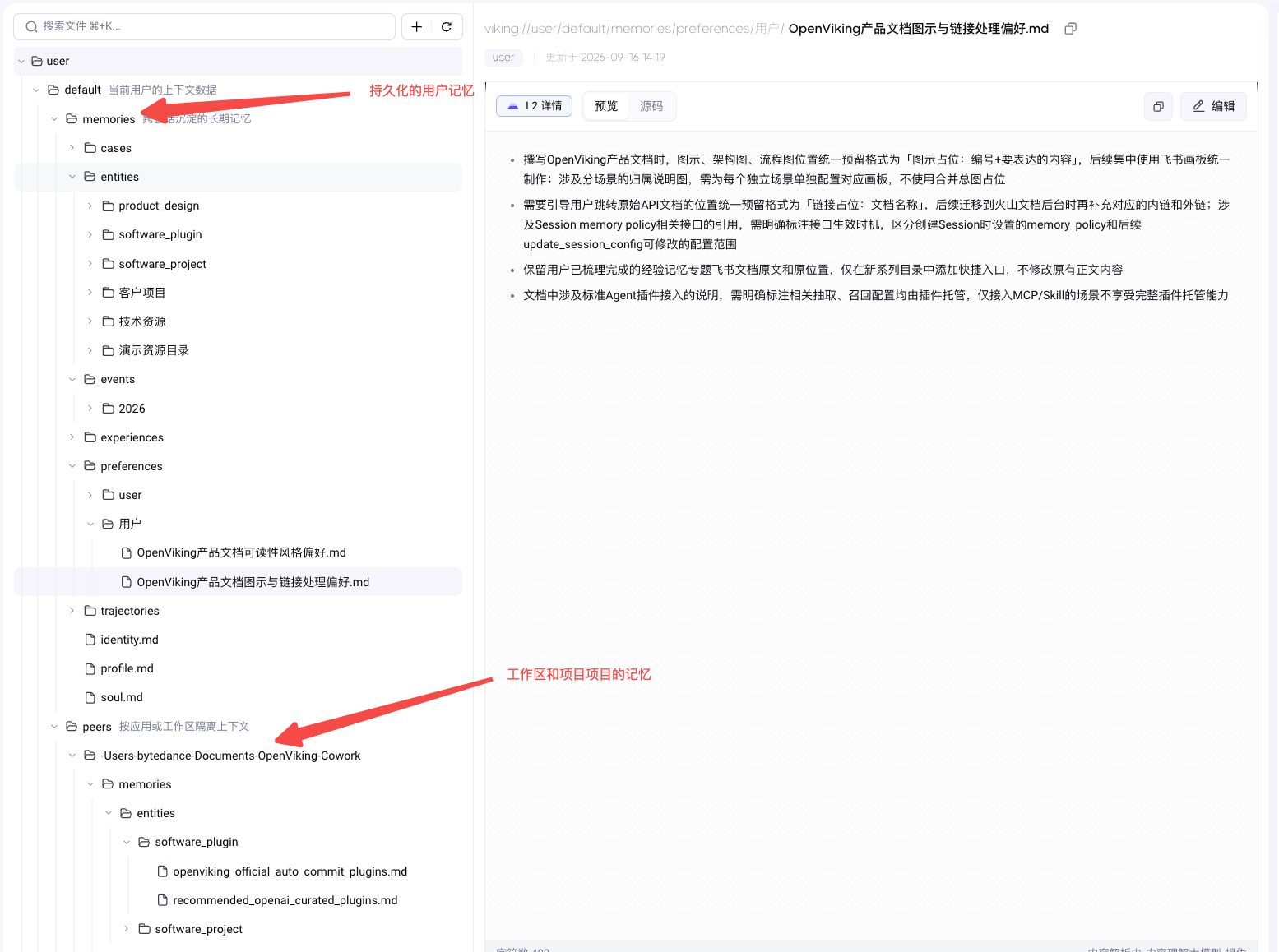
Task: Collapse the 用户 folder
Action: [x=90, y=524]
